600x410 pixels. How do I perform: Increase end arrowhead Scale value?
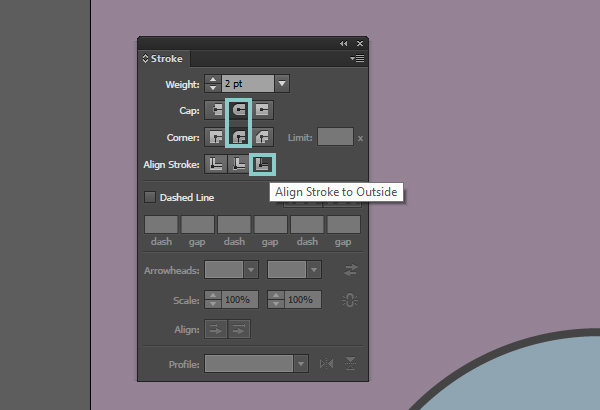pyautogui.click(x=276, y=295)
